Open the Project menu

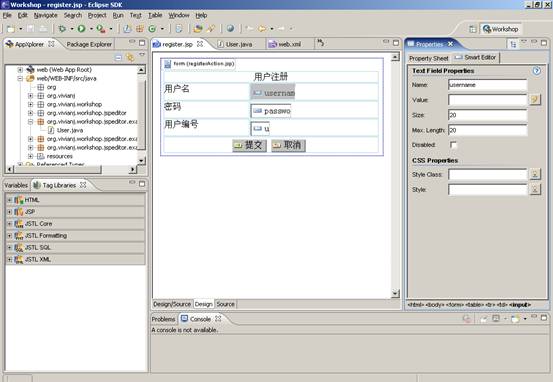pyautogui.click(x=97, y=15)
